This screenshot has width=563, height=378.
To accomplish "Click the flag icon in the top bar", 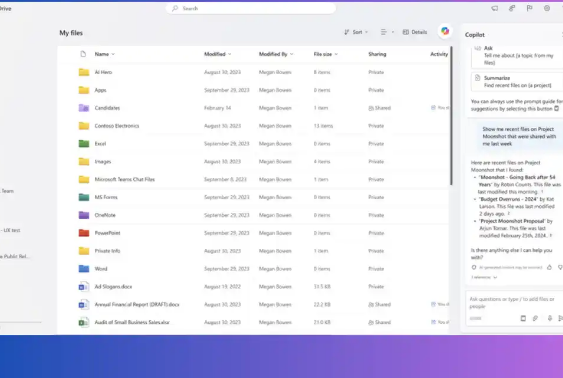I will [x=529, y=8].
